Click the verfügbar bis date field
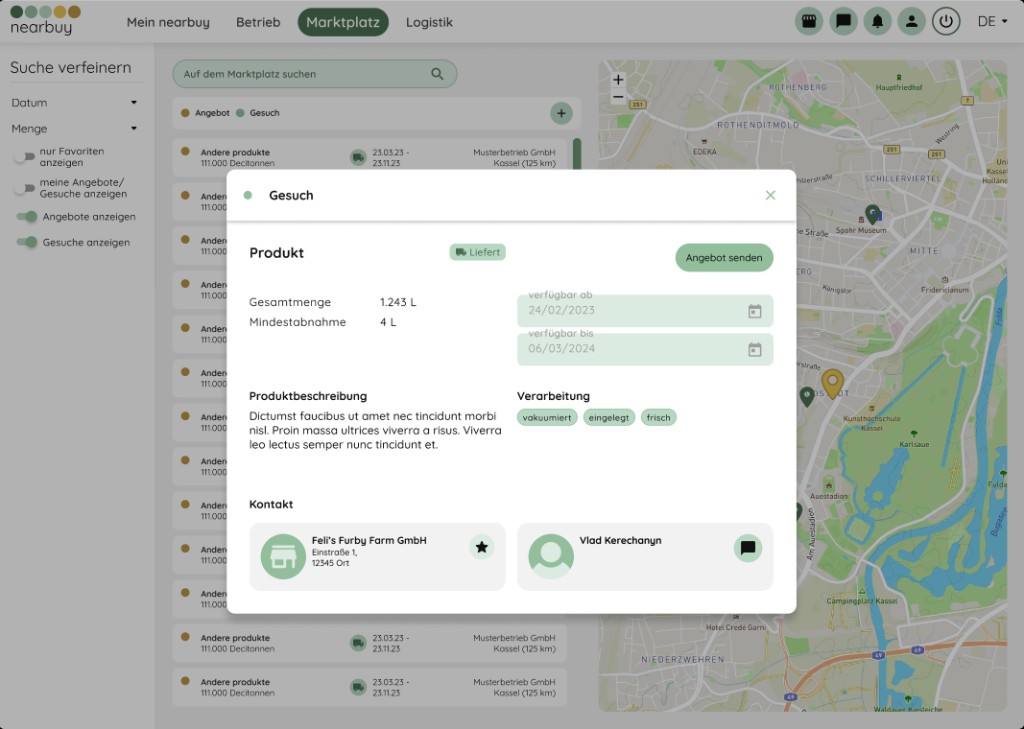The image size is (1024, 729). pos(645,349)
